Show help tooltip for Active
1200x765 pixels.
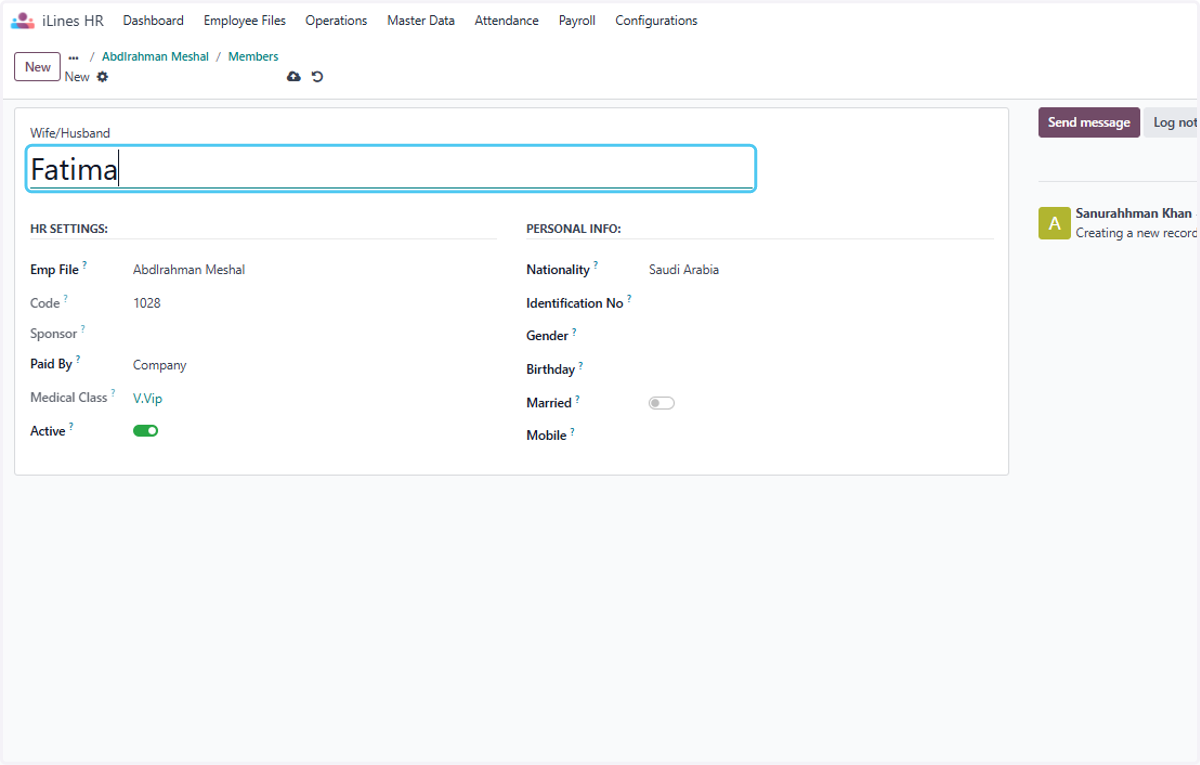71,426
